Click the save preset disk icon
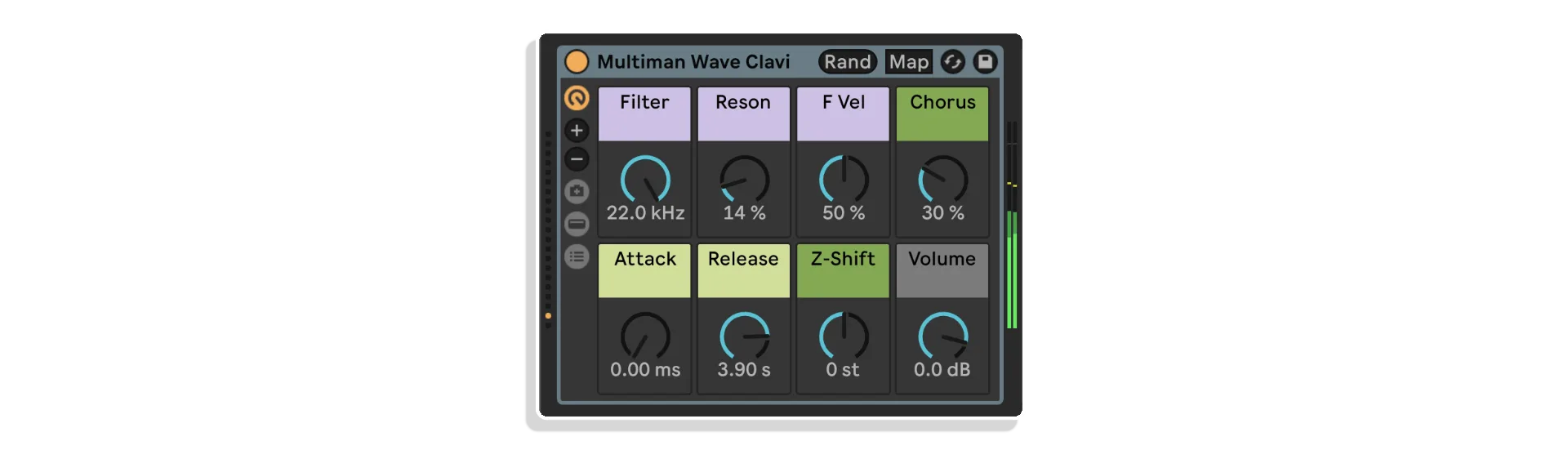The width and height of the screenshot is (1568, 450). 985,62
